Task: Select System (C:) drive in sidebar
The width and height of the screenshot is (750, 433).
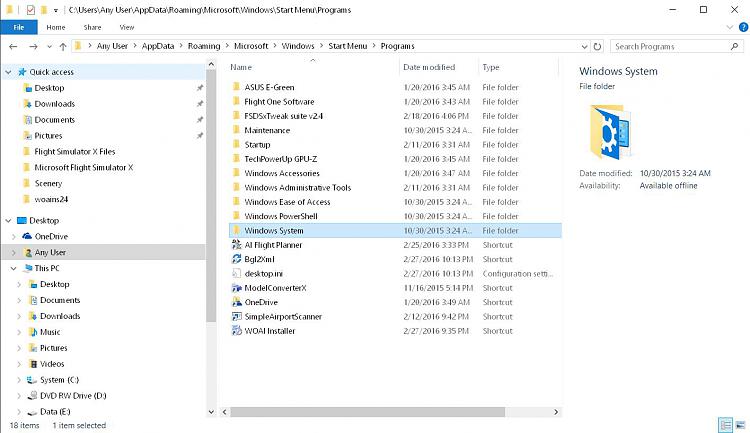Action: (x=53, y=380)
